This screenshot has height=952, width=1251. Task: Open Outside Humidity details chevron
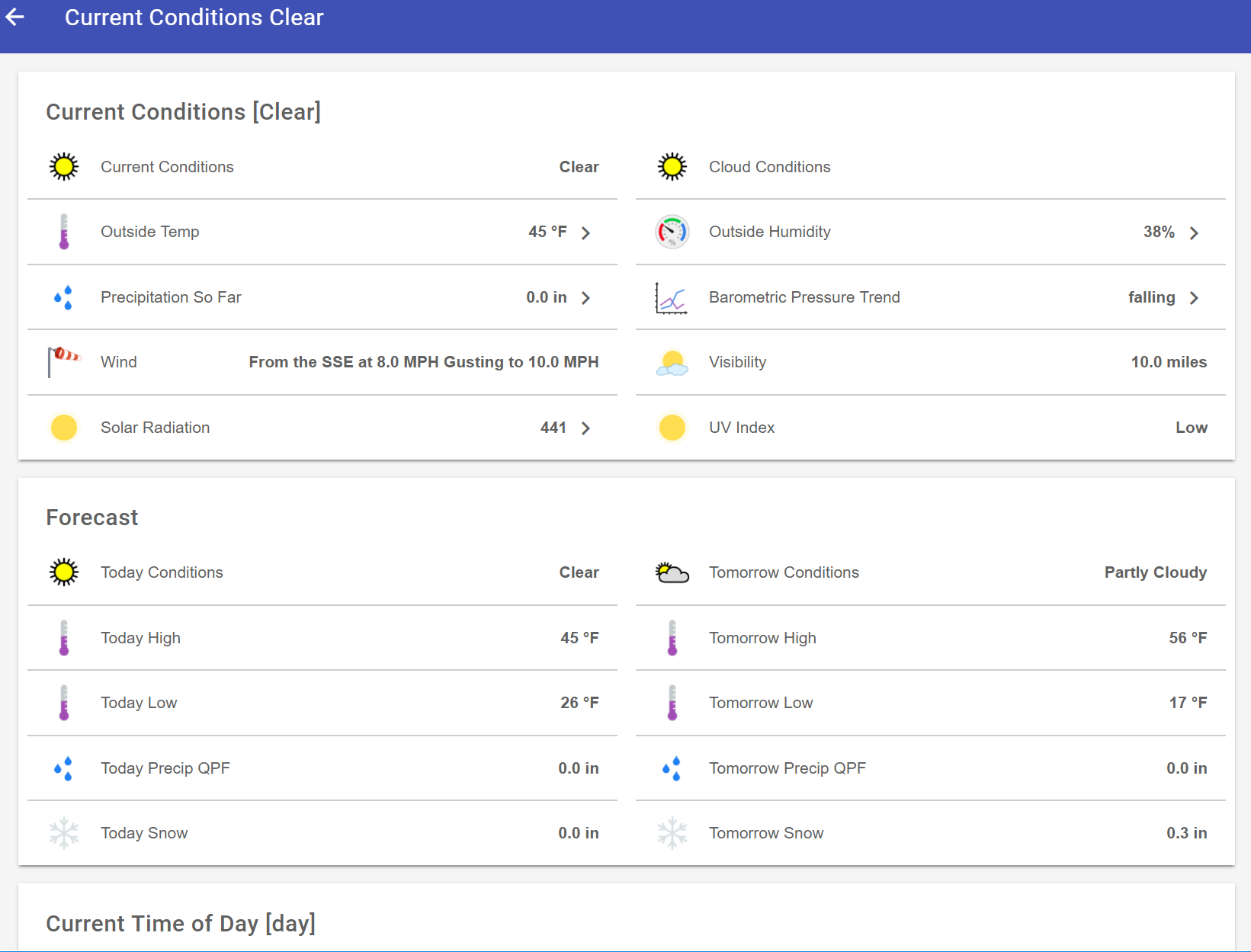click(1194, 232)
